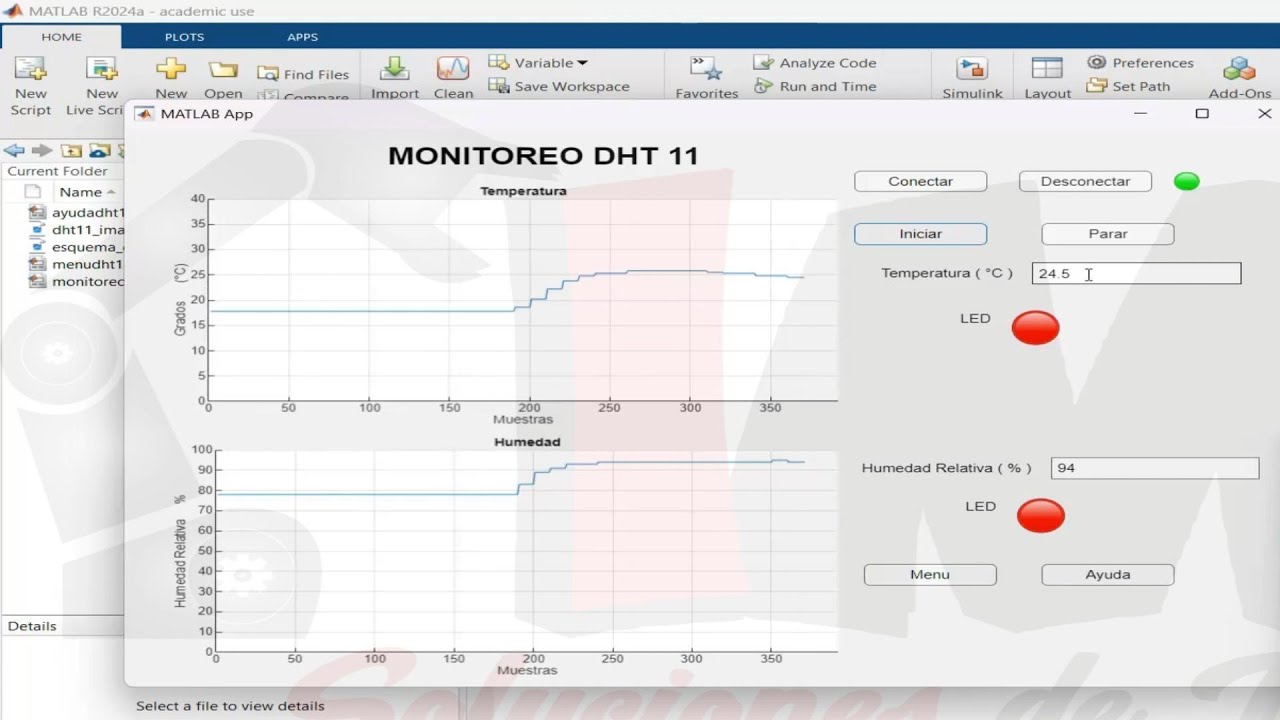1280x720 pixels.
Task: Select the esquema_ file in Current Folder
Action: click(x=77, y=247)
